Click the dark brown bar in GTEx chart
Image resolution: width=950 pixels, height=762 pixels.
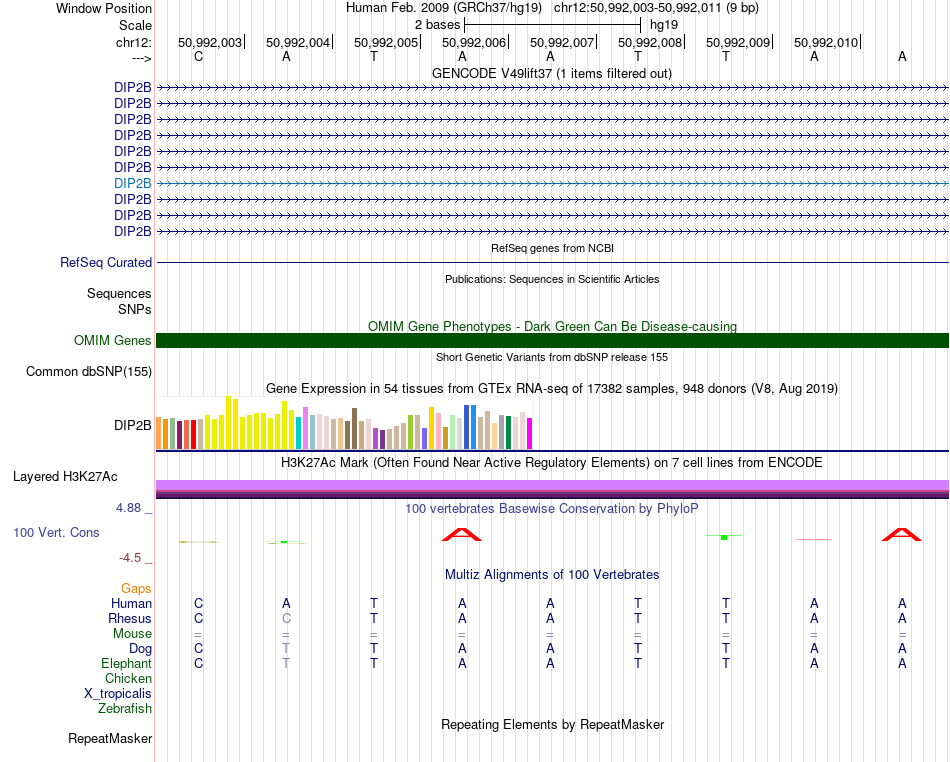(354, 429)
